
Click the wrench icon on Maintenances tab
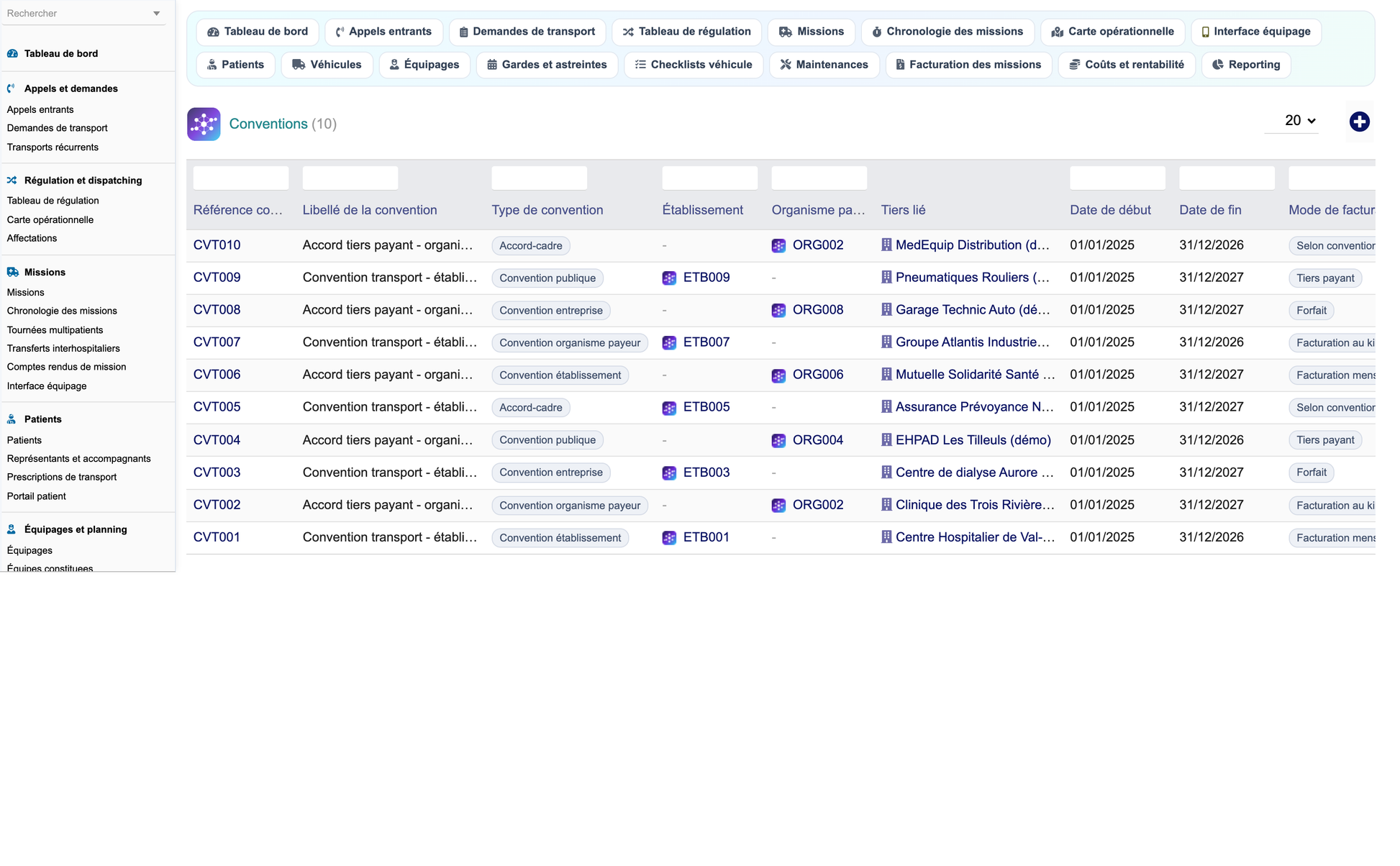786,65
